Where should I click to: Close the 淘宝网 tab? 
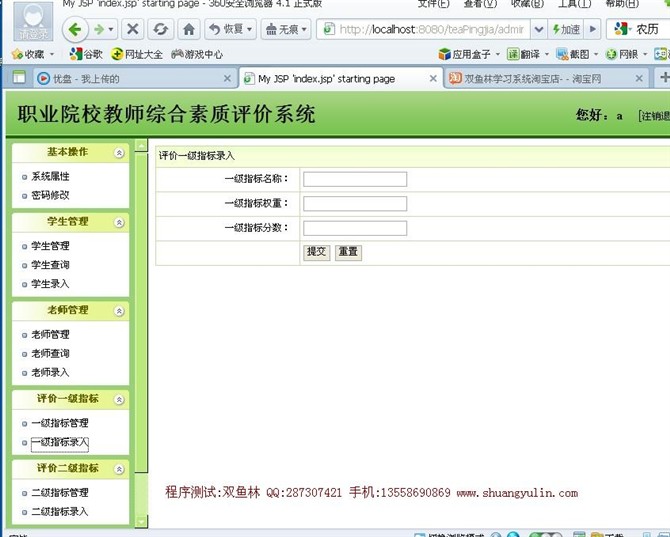[639, 79]
